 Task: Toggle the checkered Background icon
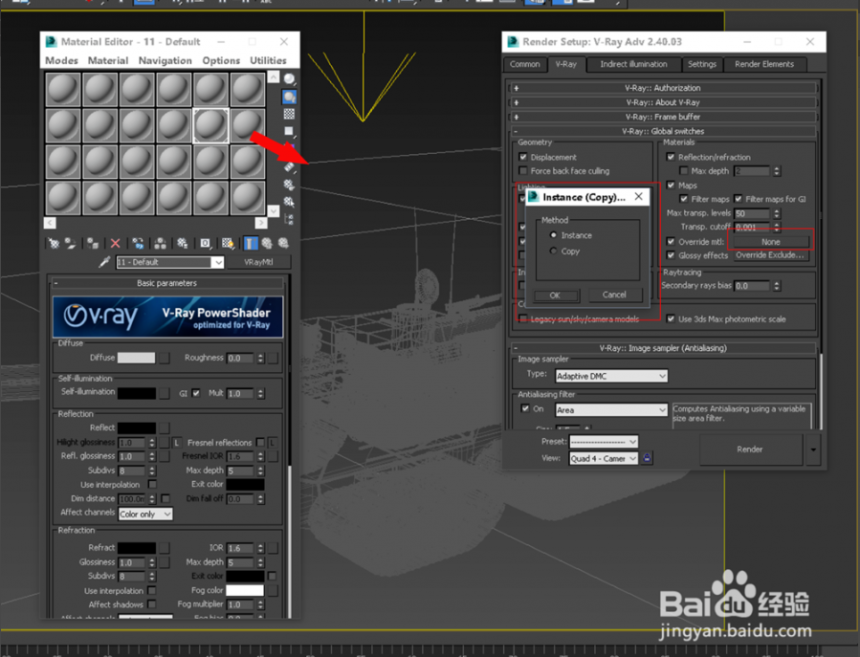[x=289, y=114]
